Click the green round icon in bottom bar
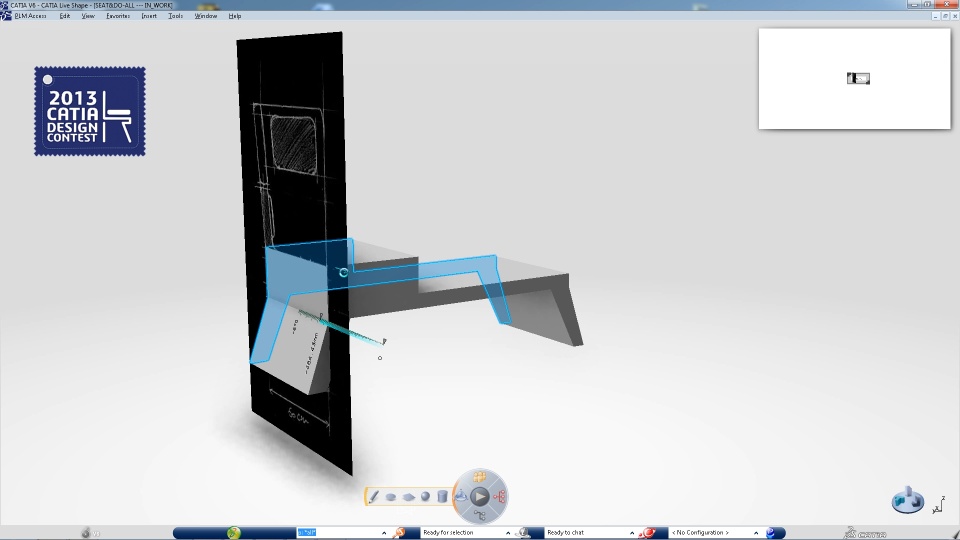 point(233,533)
